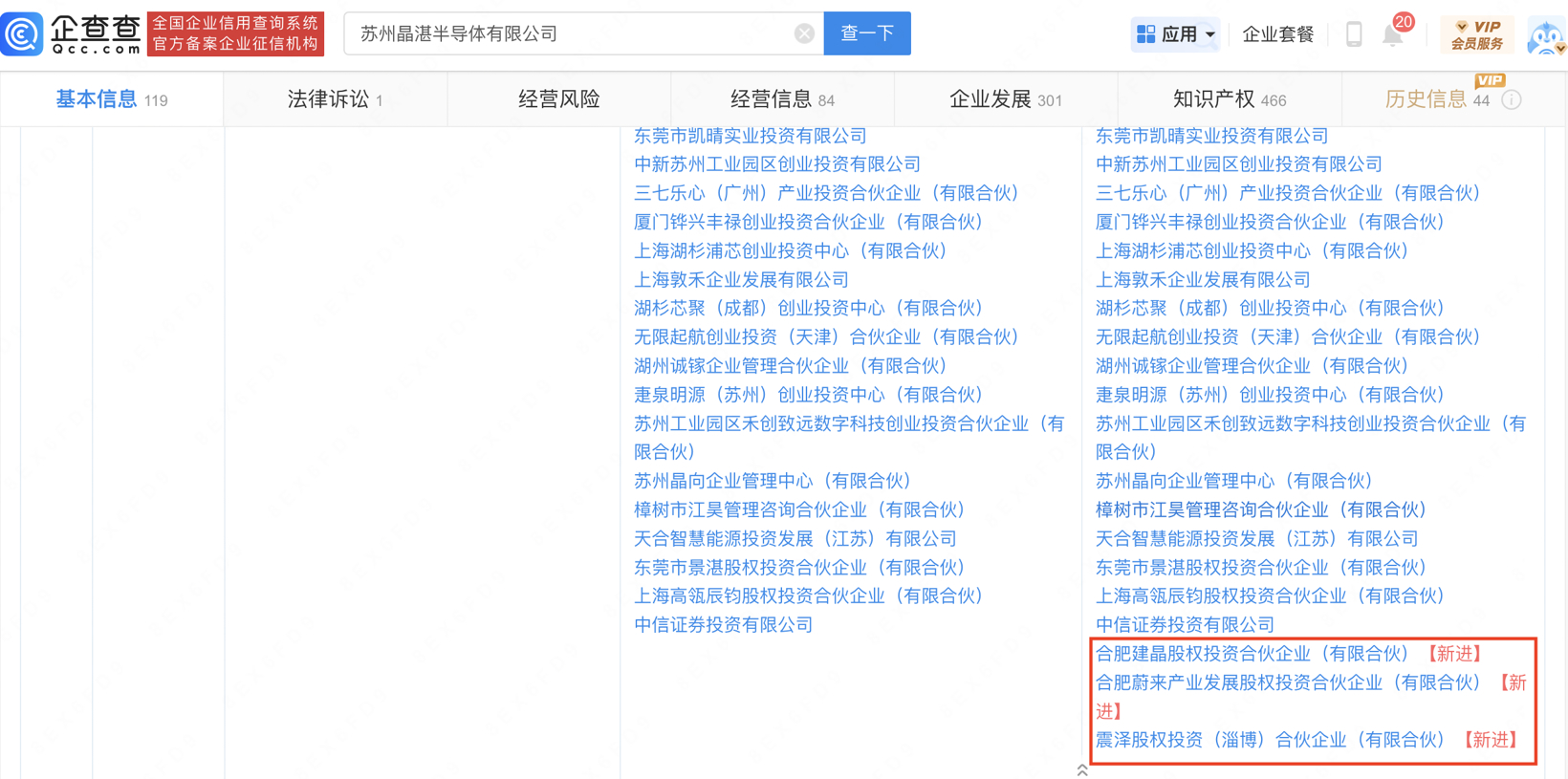Open 疌泉明源（苏州）创业投资中心 in left column
Viewport: 1568px width, 779px height.
tap(809, 395)
